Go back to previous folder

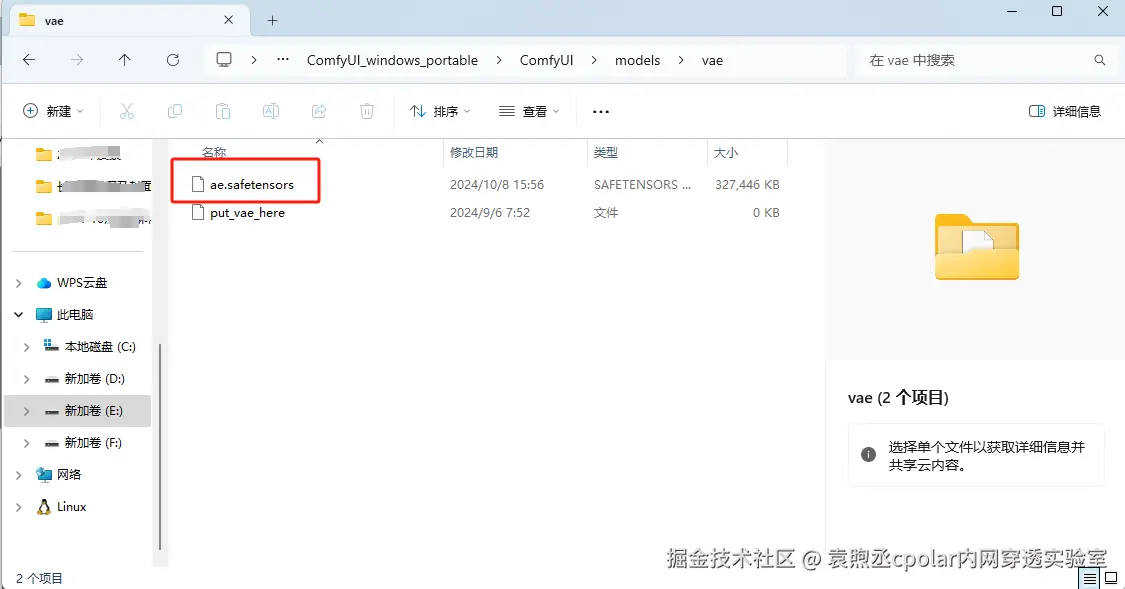point(29,60)
